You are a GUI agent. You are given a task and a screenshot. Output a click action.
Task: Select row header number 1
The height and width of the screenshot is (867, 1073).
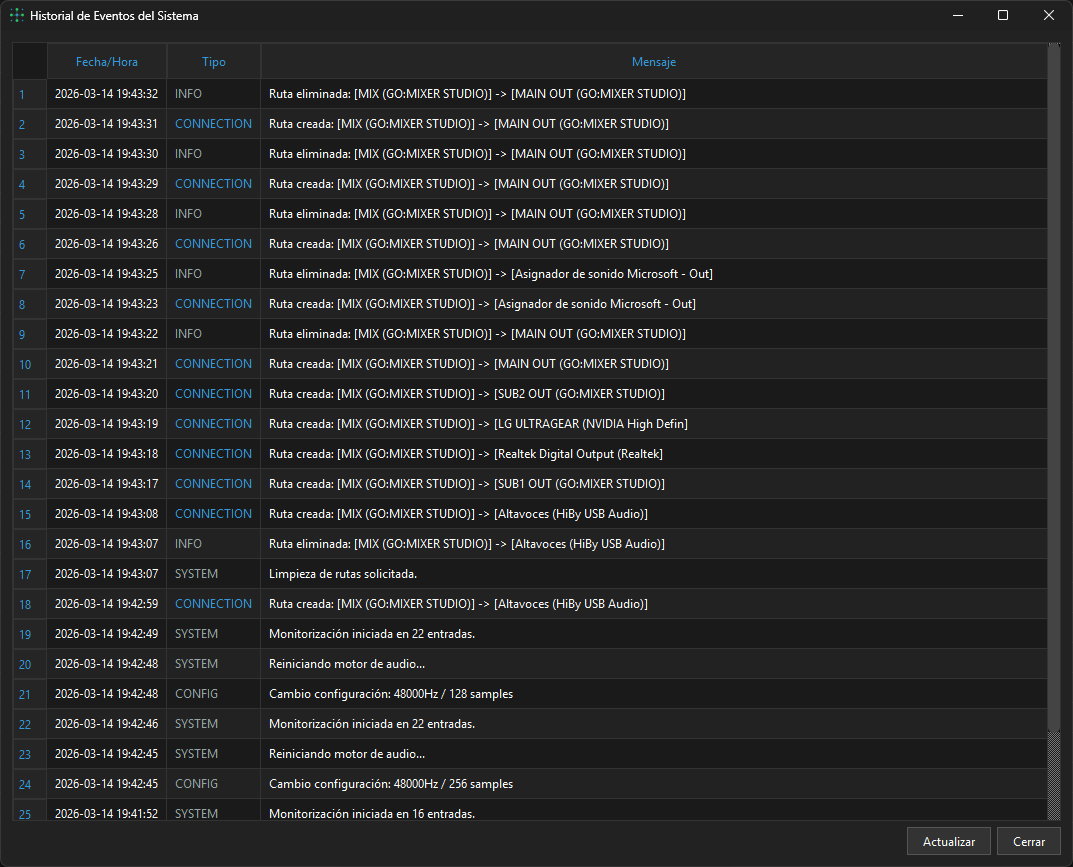[x=29, y=94]
